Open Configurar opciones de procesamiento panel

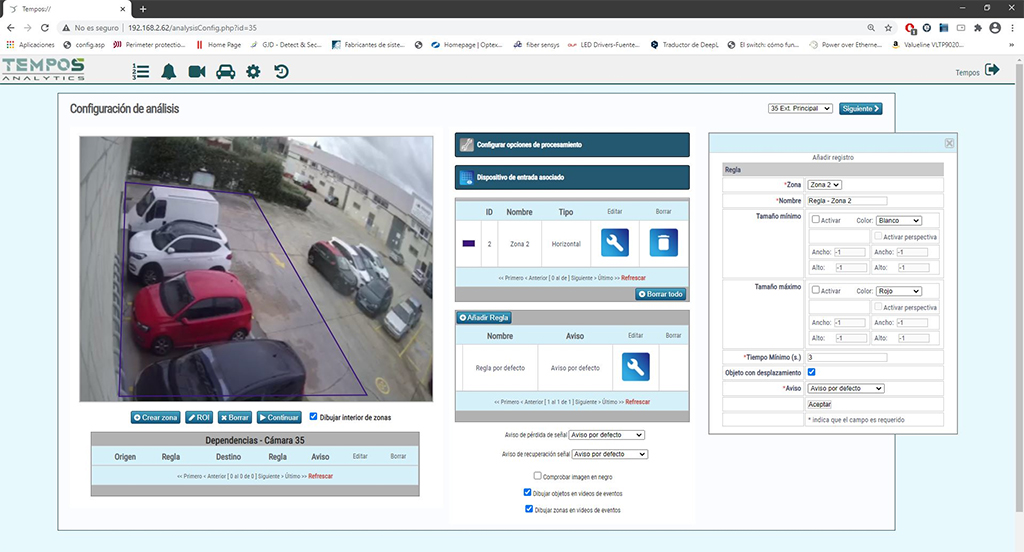(572, 145)
